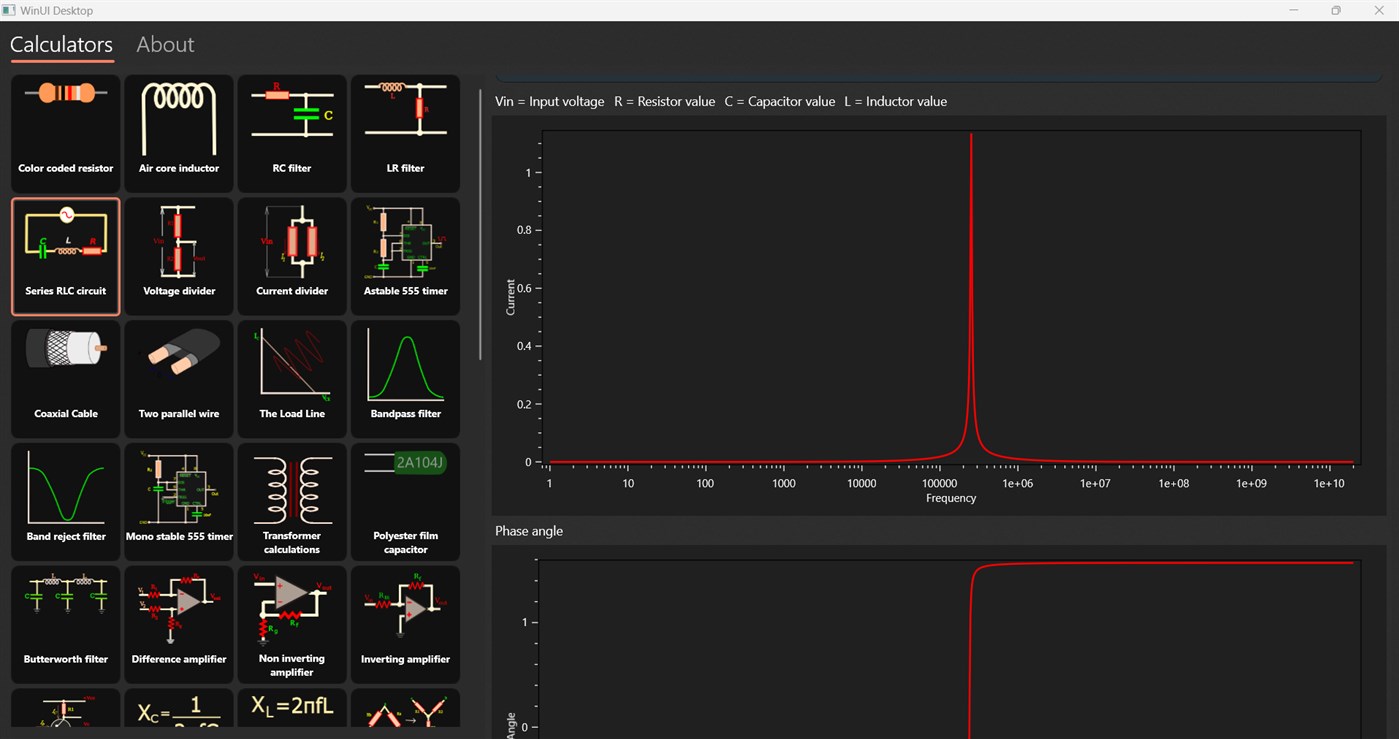
Task: Open the Color coded resistor calculator
Action: click(x=65, y=133)
